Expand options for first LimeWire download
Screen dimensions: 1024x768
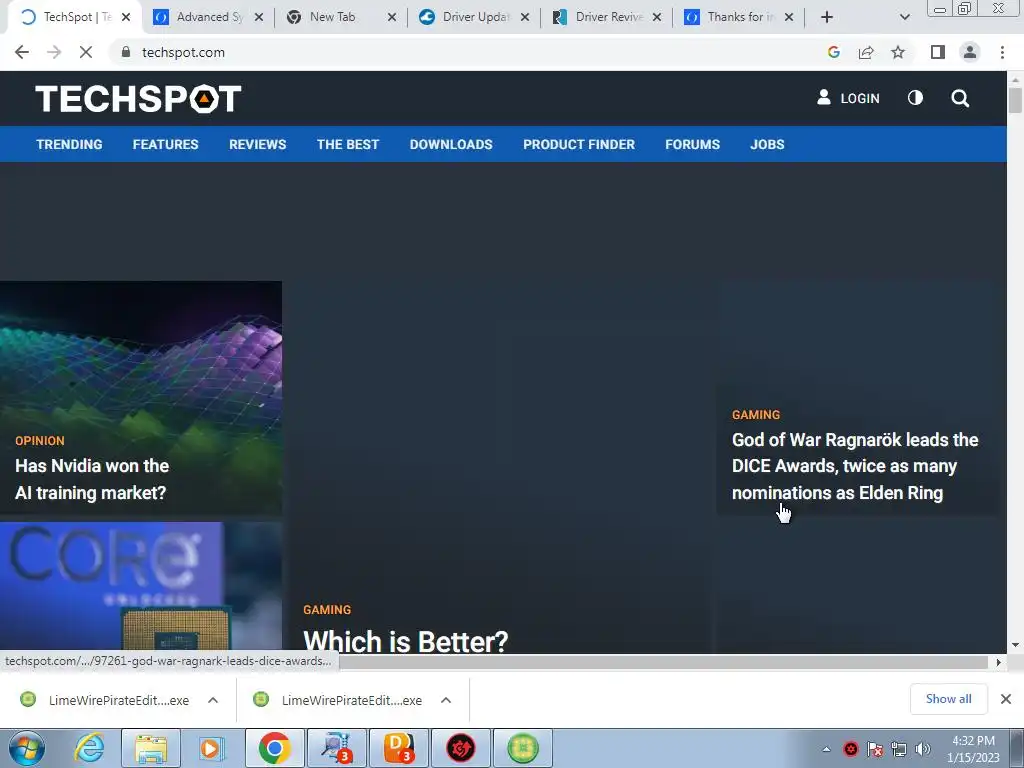point(213,700)
